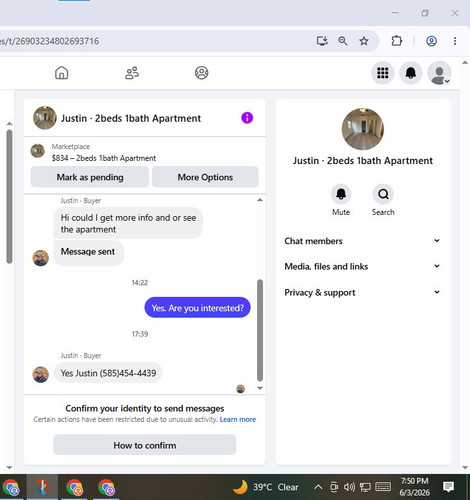Open the Learn more link
Image resolution: width=470 pixels, height=500 pixels.
(x=238, y=419)
